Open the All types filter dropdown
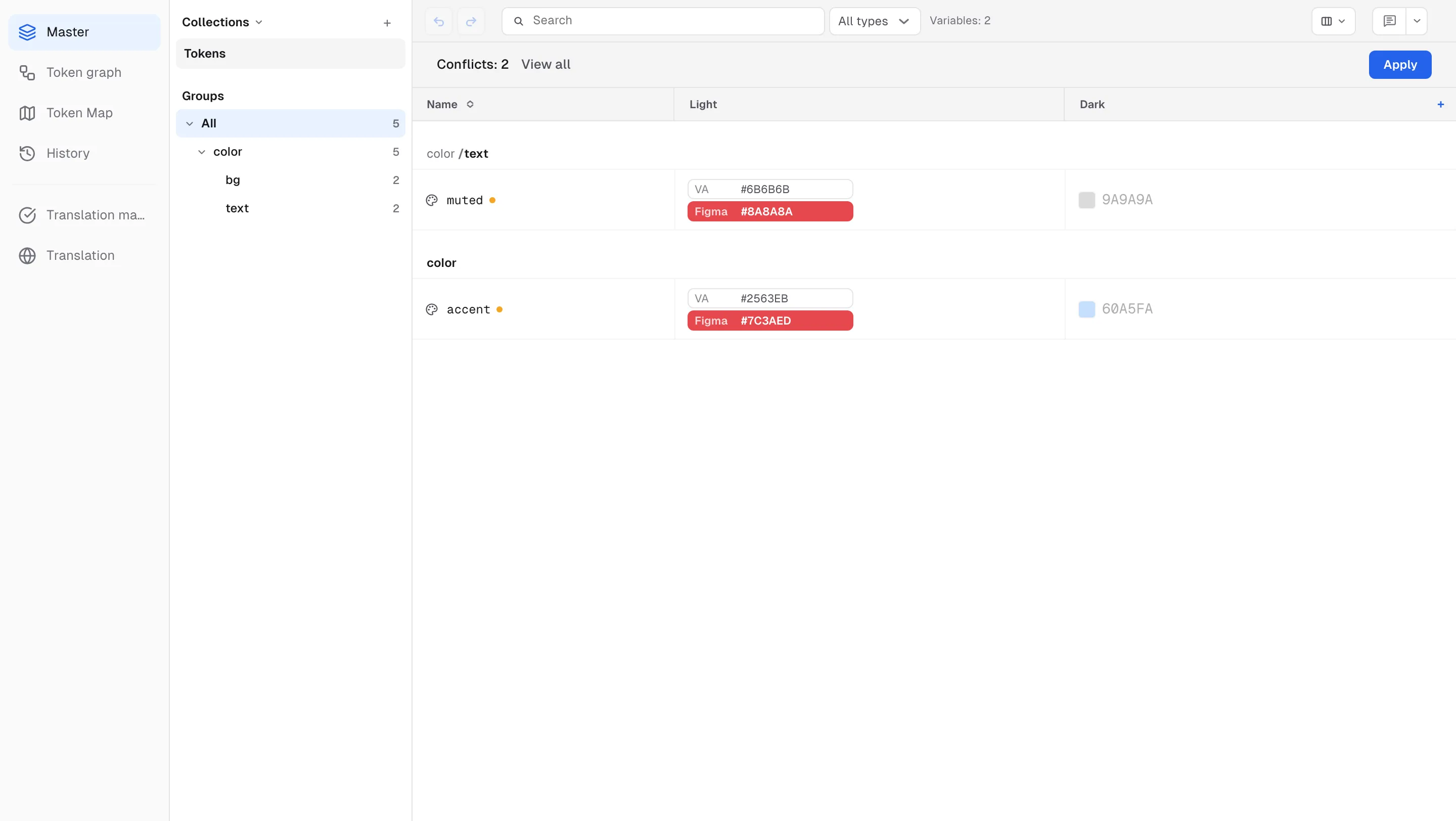This screenshot has width=1456, height=821. tap(875, 21)
